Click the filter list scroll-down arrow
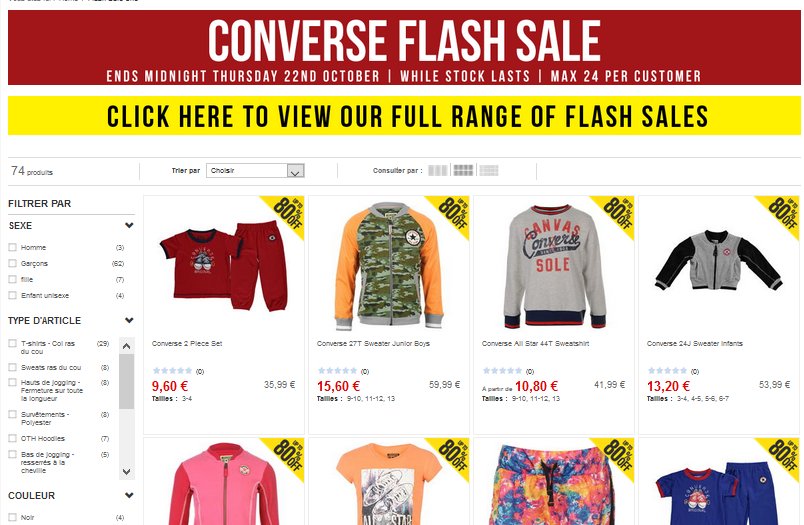 point(127,471)
